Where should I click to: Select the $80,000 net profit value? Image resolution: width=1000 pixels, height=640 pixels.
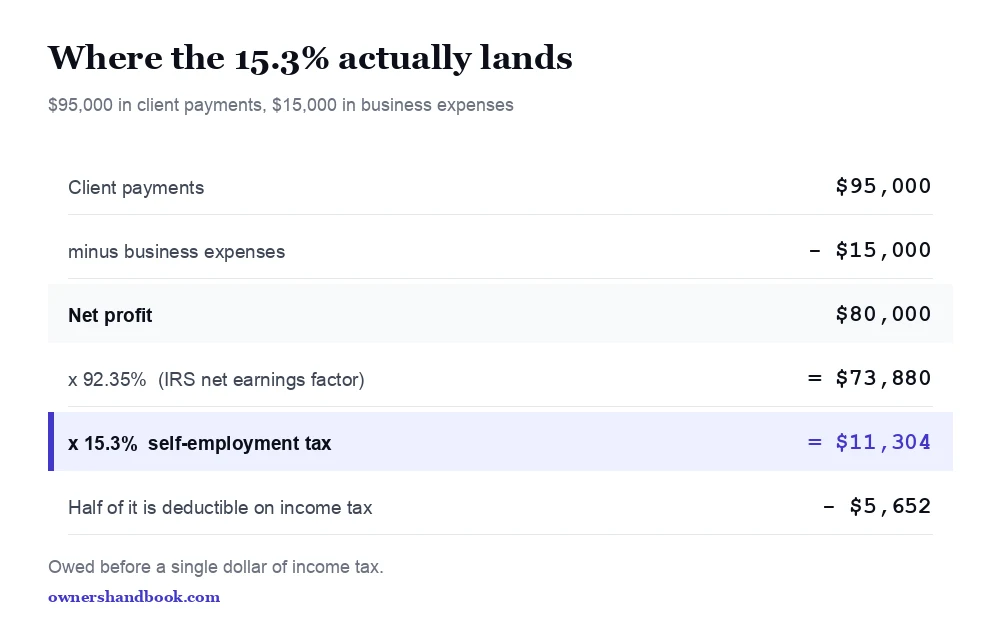[883, 314]
